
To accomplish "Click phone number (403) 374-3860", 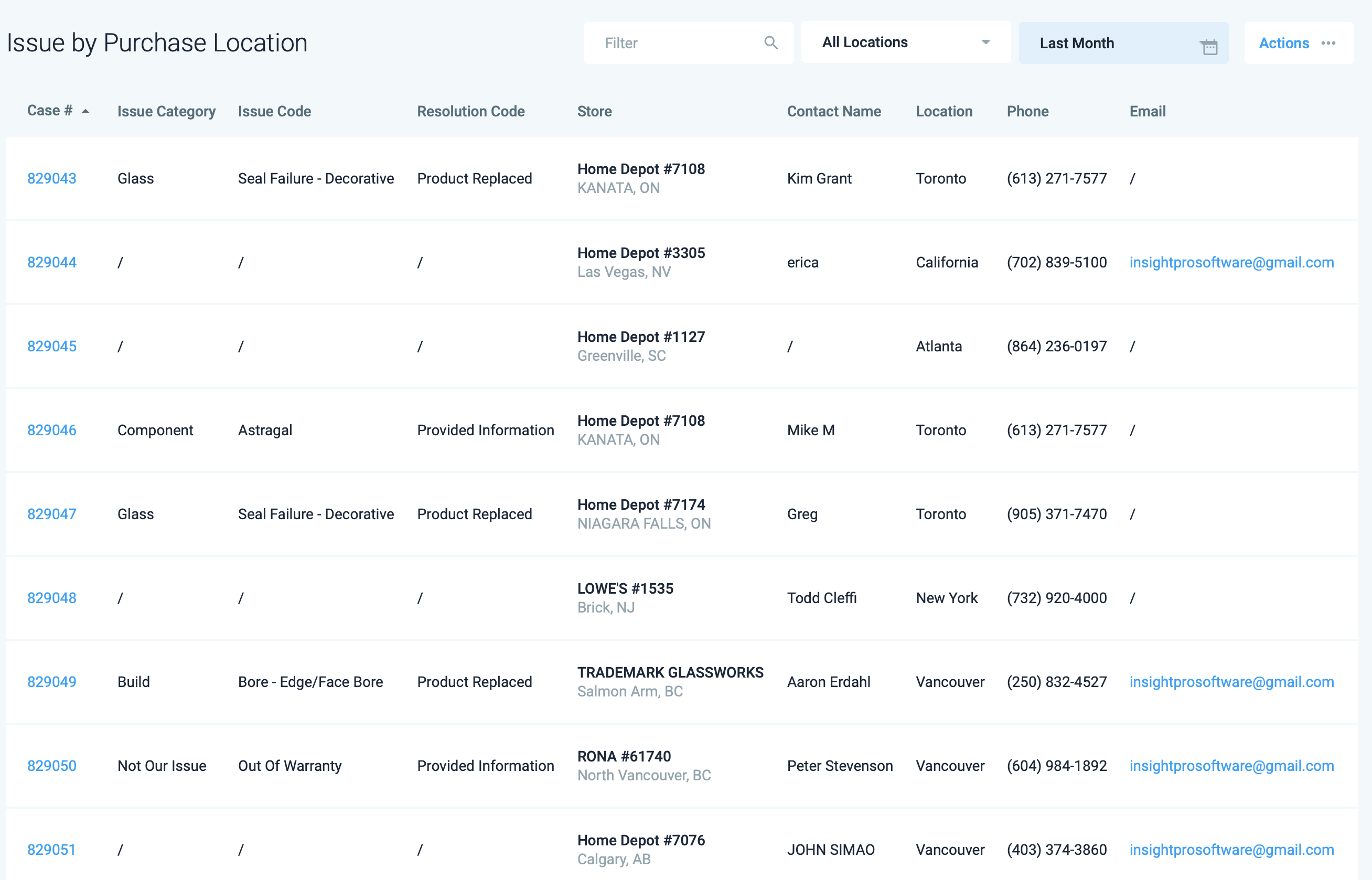I will click(x=1057, y=850).
